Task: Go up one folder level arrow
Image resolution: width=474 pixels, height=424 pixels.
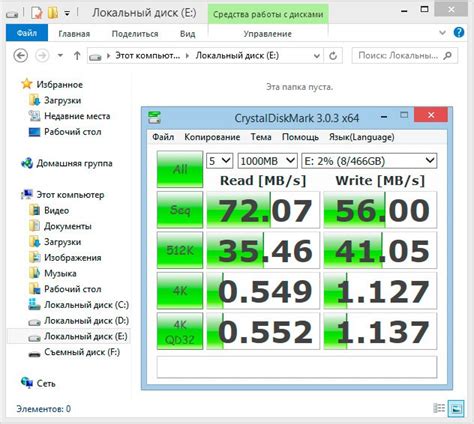Action: [x=77, y=55]
